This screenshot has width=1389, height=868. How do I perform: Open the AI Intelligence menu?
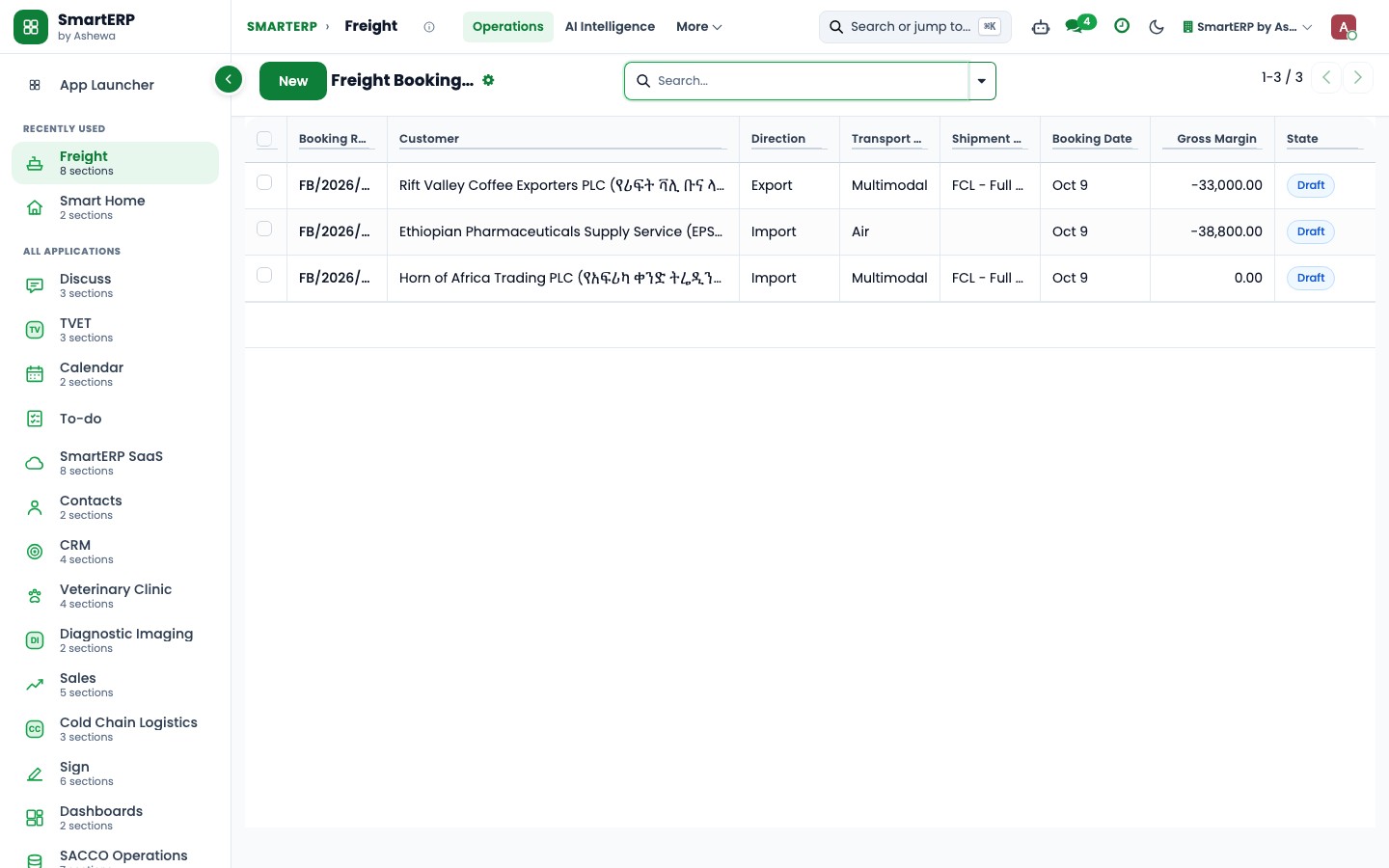coord(610,27)
